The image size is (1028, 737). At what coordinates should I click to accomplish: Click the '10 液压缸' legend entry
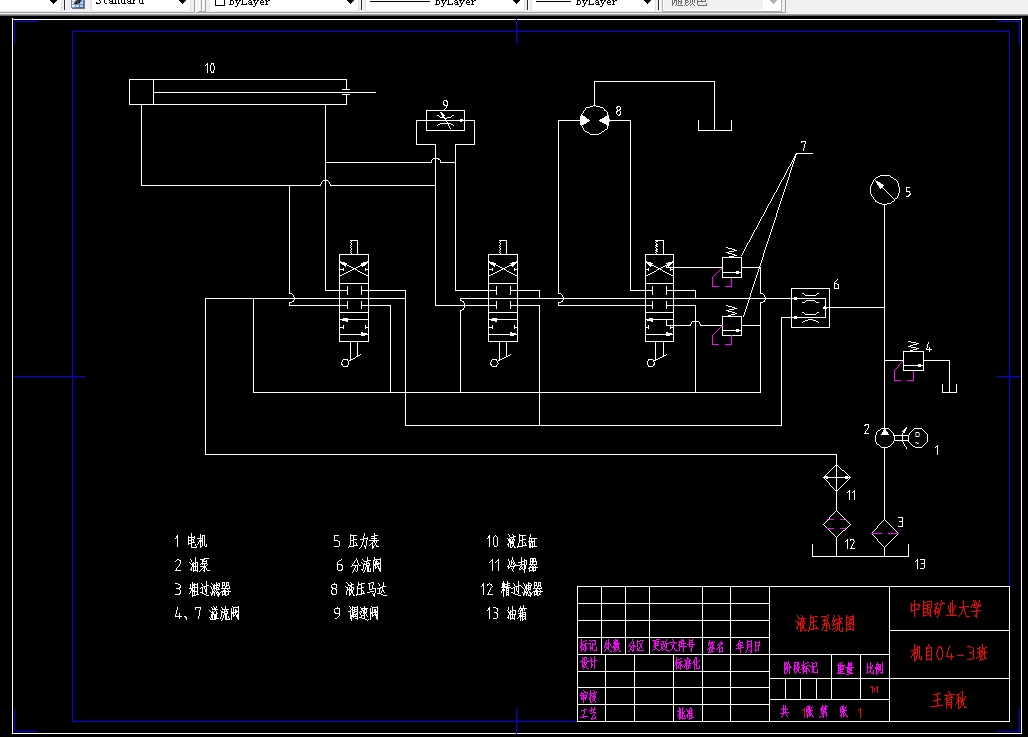pos(511,542)
